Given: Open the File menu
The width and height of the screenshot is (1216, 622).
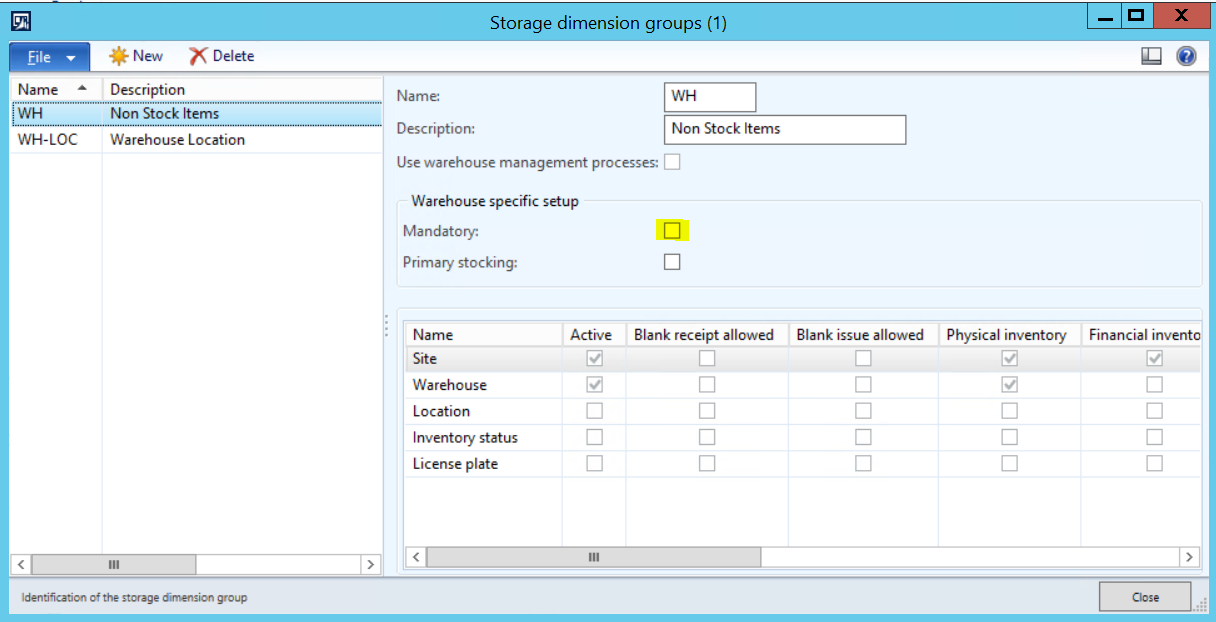Looking at the screenshot, I should pos(40,56).
